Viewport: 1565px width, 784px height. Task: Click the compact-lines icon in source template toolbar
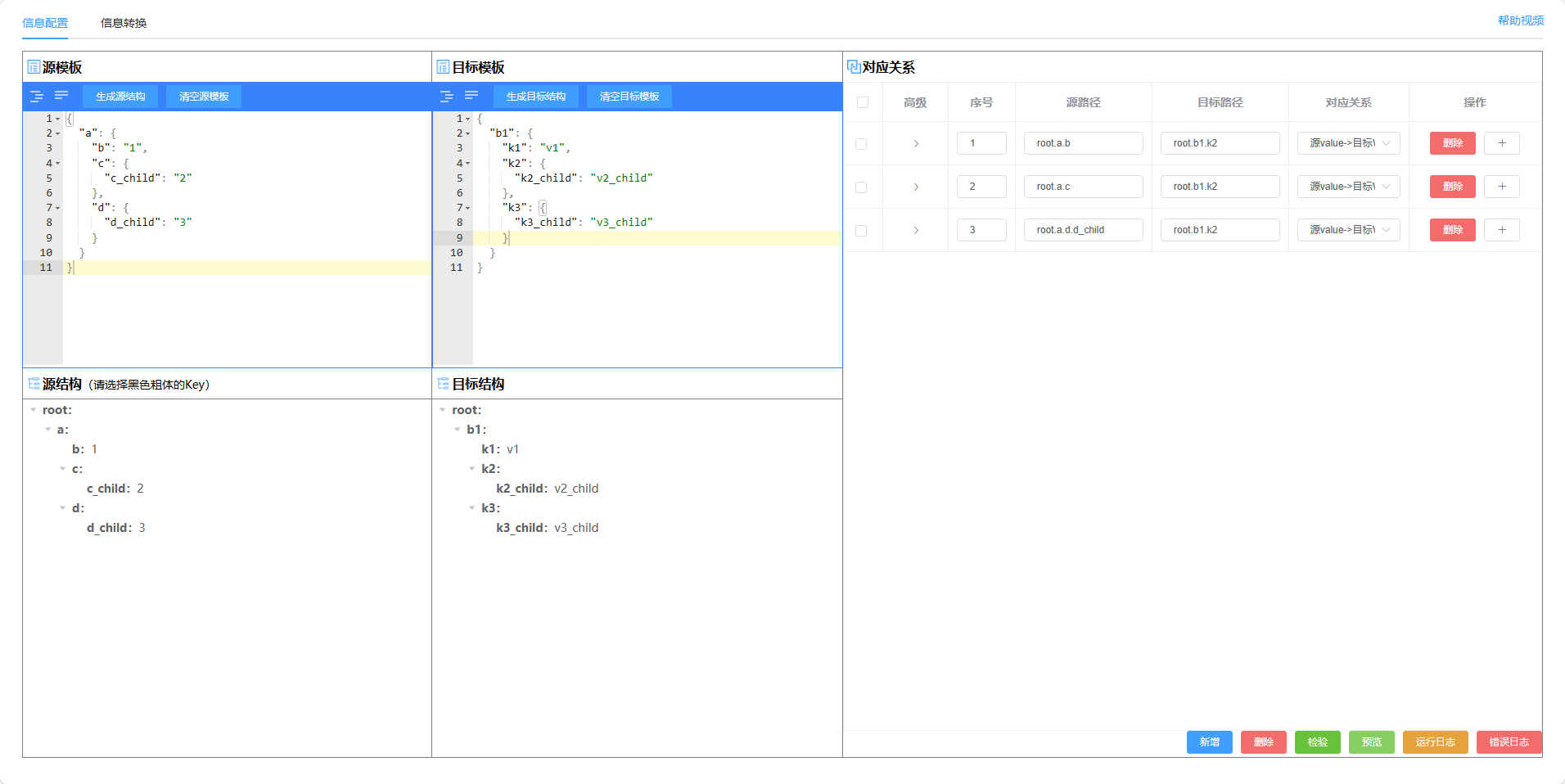61,96
